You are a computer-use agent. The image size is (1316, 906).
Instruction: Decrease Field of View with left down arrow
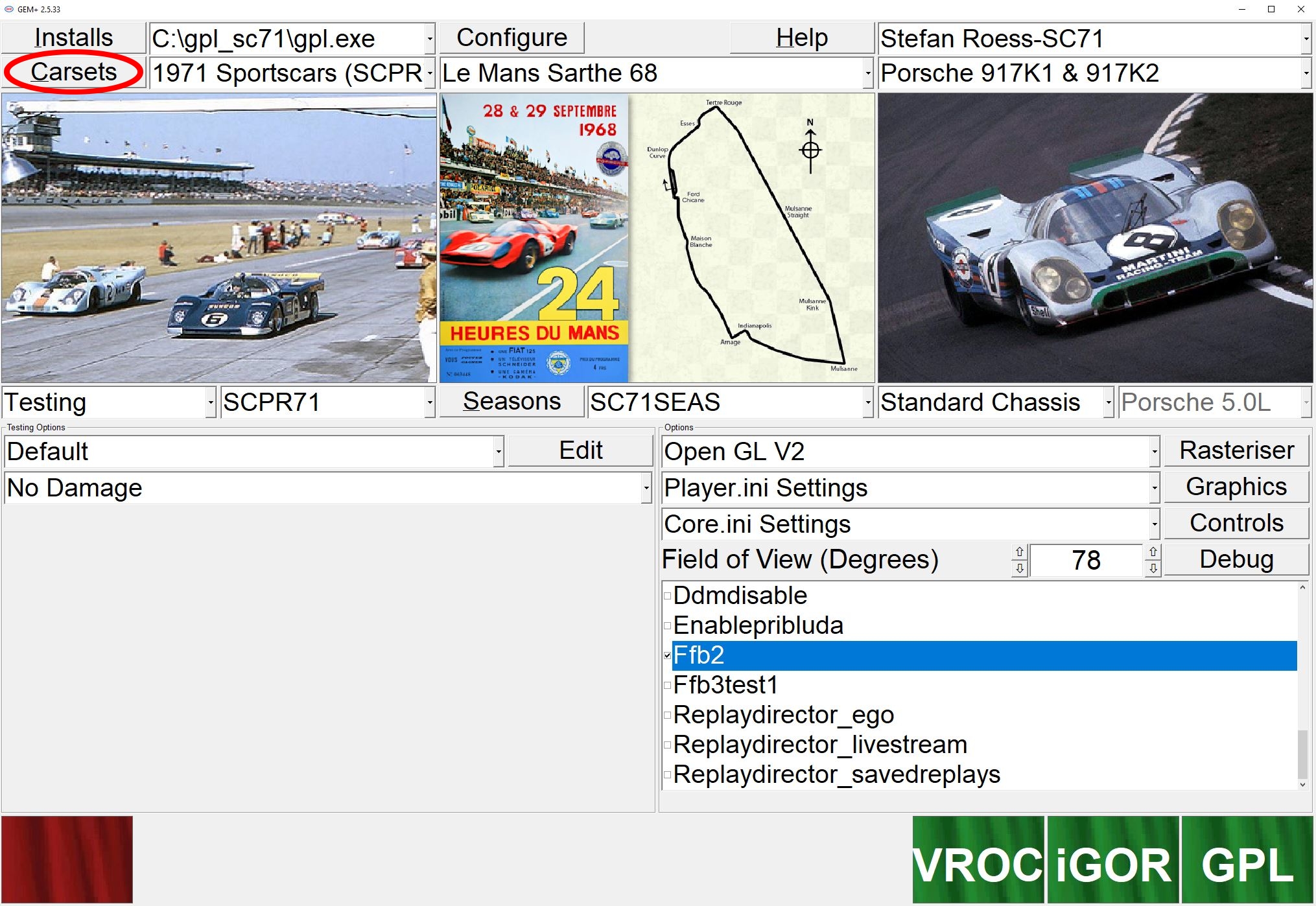tap(1020, 568)
